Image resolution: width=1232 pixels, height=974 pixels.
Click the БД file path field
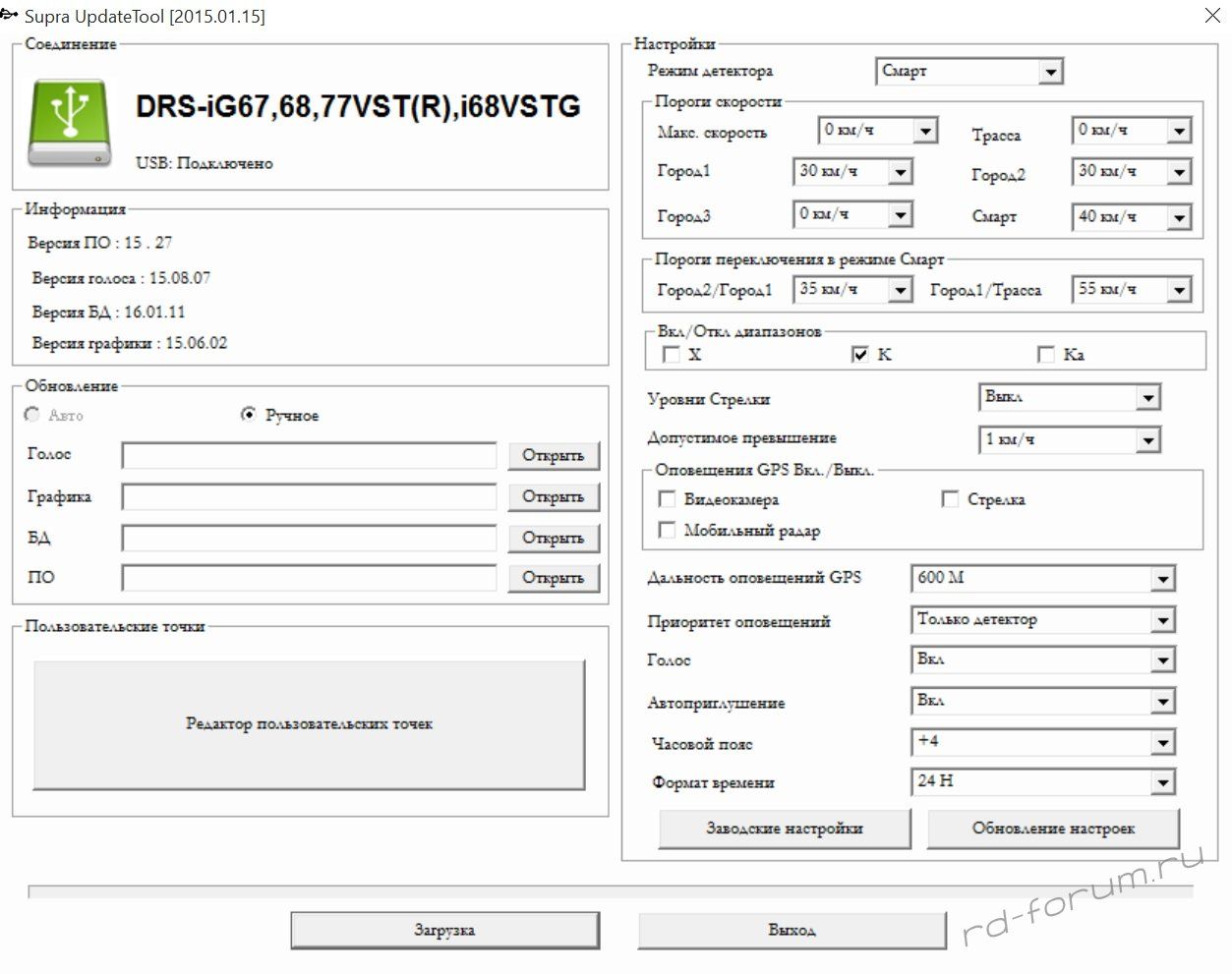coord(310,539)
